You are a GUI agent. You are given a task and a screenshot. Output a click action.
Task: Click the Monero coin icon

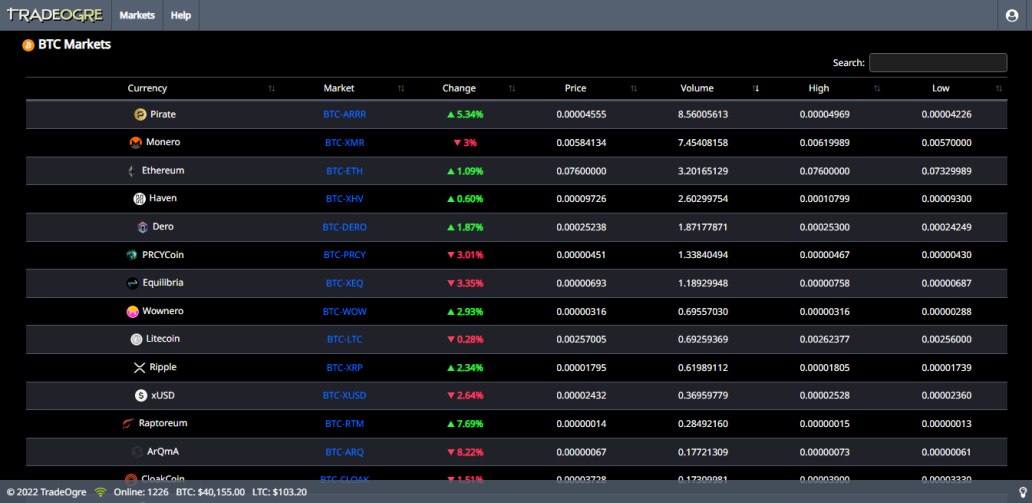[136, 142]
